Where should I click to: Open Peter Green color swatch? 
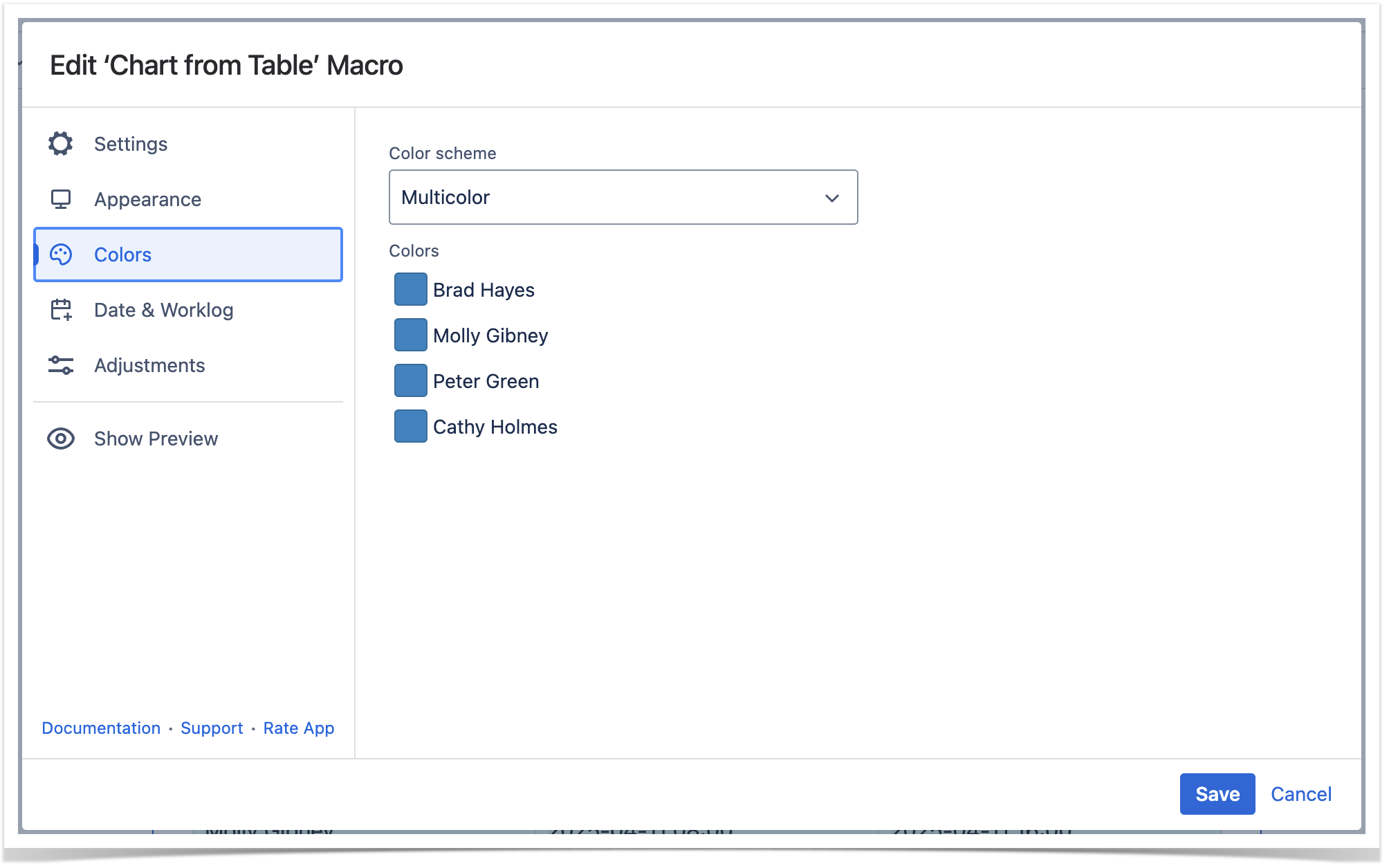tap(410, 380)
